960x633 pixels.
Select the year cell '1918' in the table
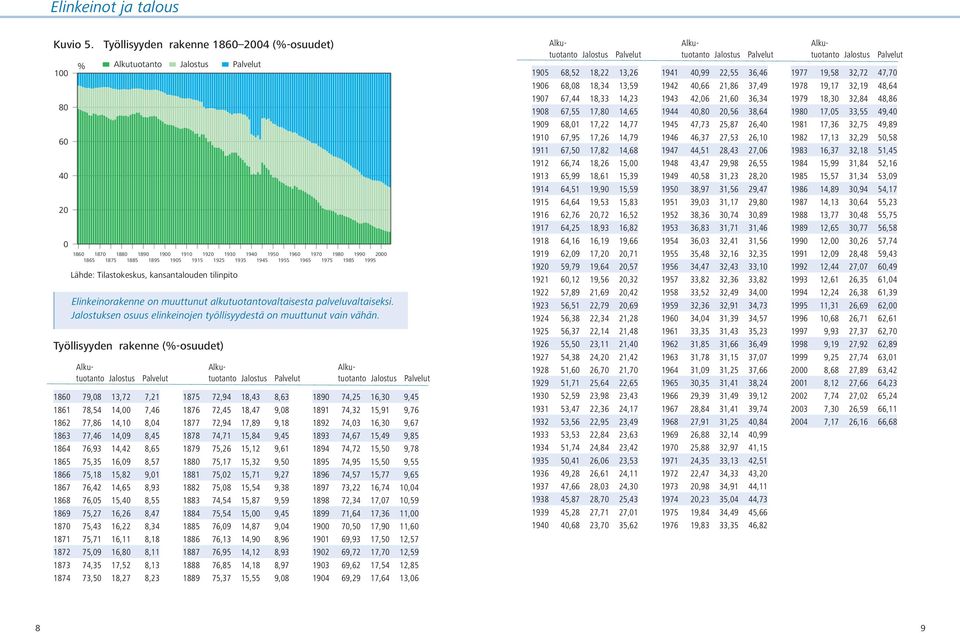coord(540,241)
